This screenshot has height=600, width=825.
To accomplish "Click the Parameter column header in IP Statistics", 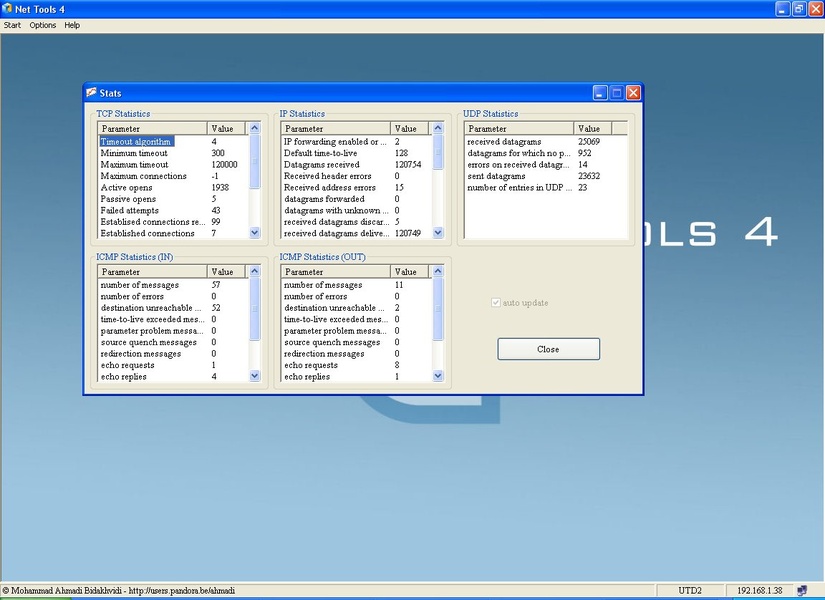I will click(x=336, y=129).
